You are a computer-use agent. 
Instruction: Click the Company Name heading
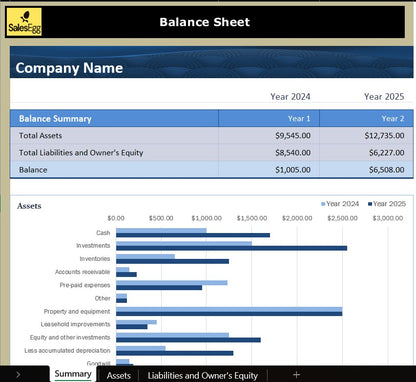click(69, 68)
